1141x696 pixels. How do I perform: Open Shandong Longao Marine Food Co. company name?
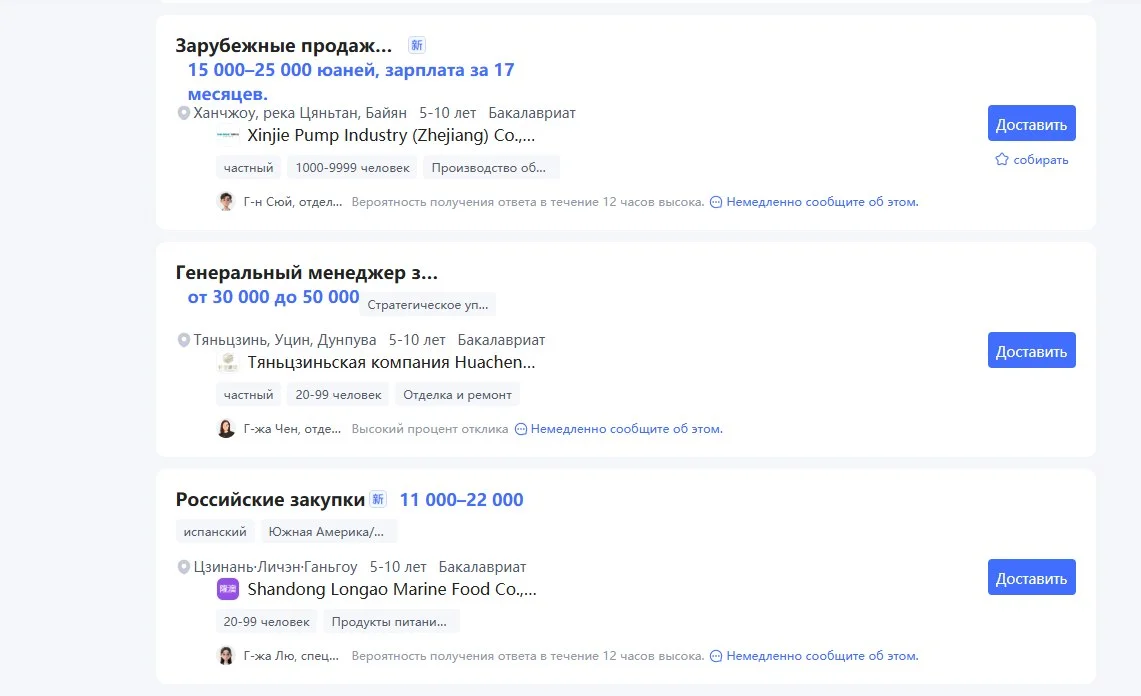[391, 589]
